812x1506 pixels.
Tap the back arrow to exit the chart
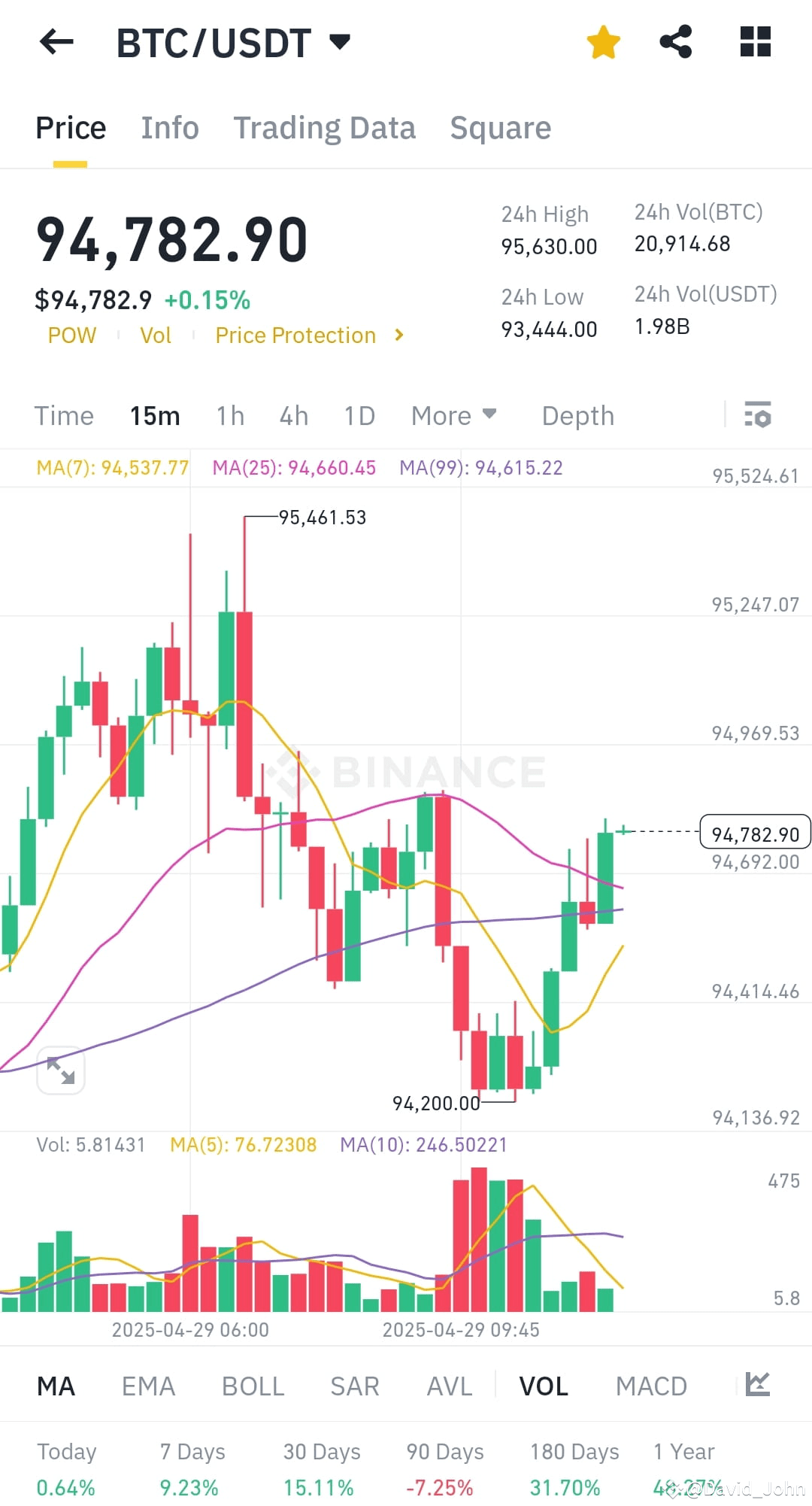[x=55, y=43]
